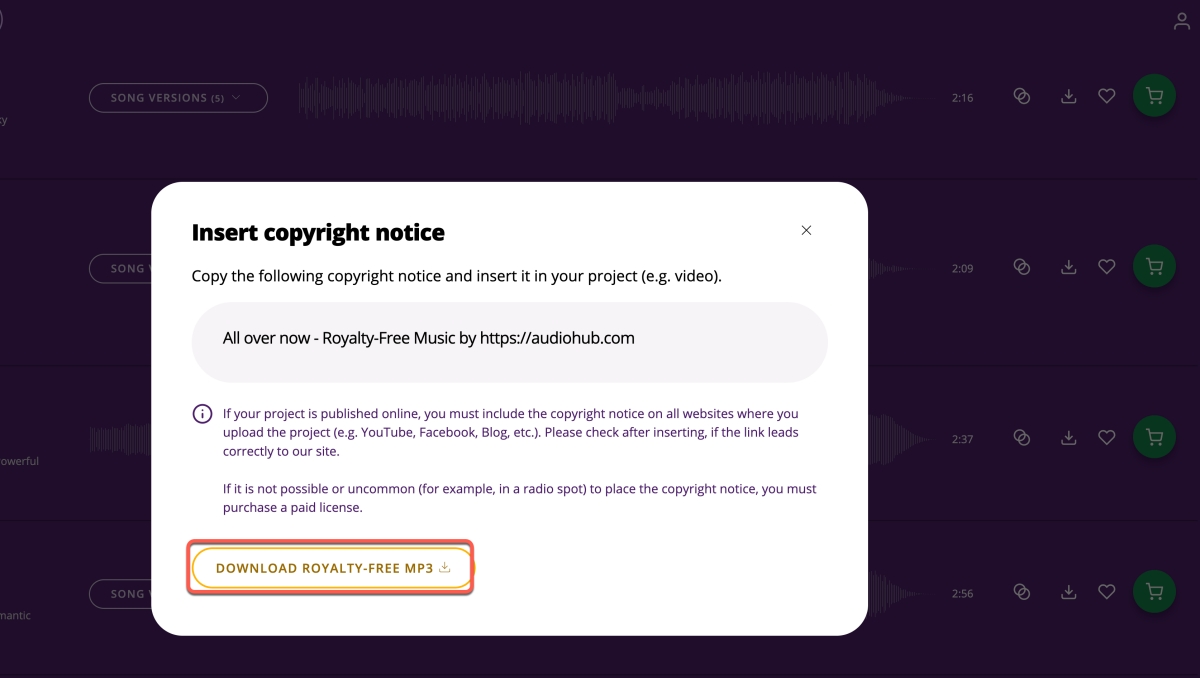Like the 2:09 track heart icon
The height and width of the screenshot is (678, 1200).
pyautogui.click(x=1106, y=268)
